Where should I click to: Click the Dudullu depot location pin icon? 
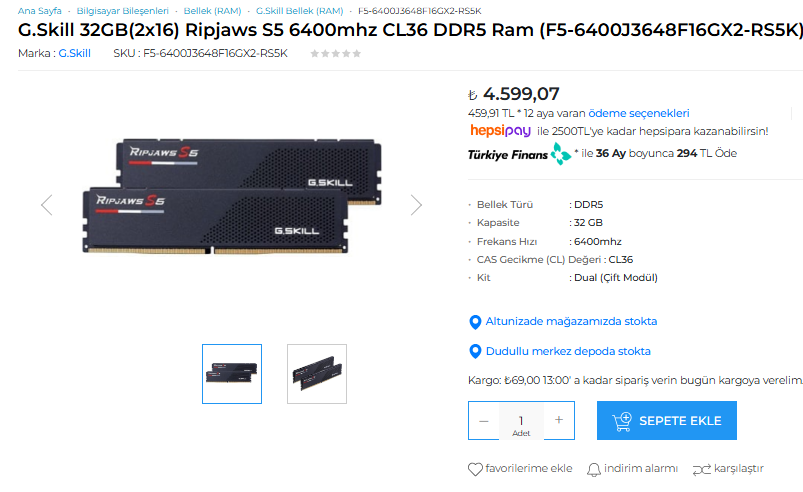tap(475, 352)
